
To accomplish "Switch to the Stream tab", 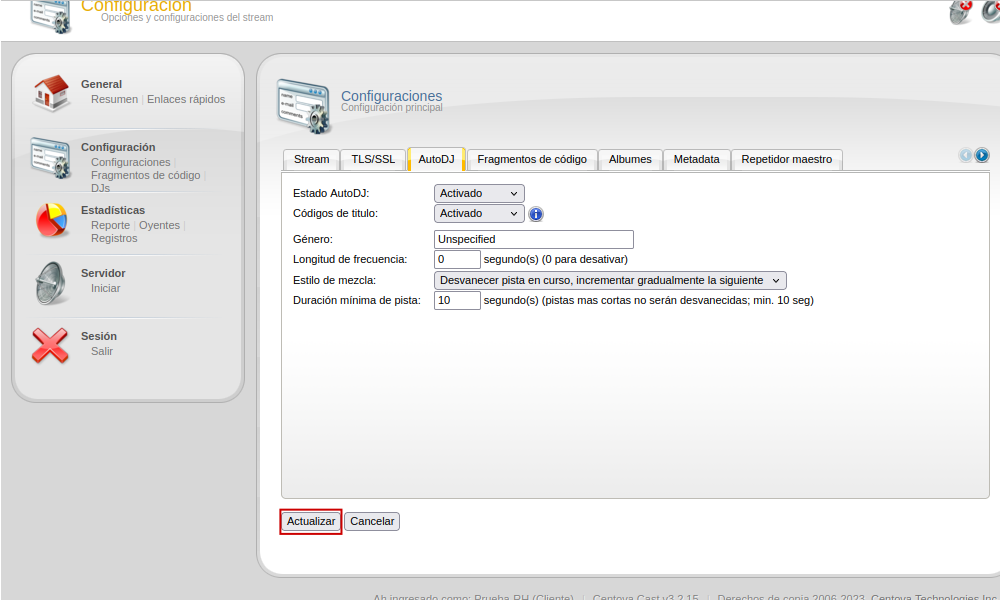I will pyautogui.click(x=311, y=160).
